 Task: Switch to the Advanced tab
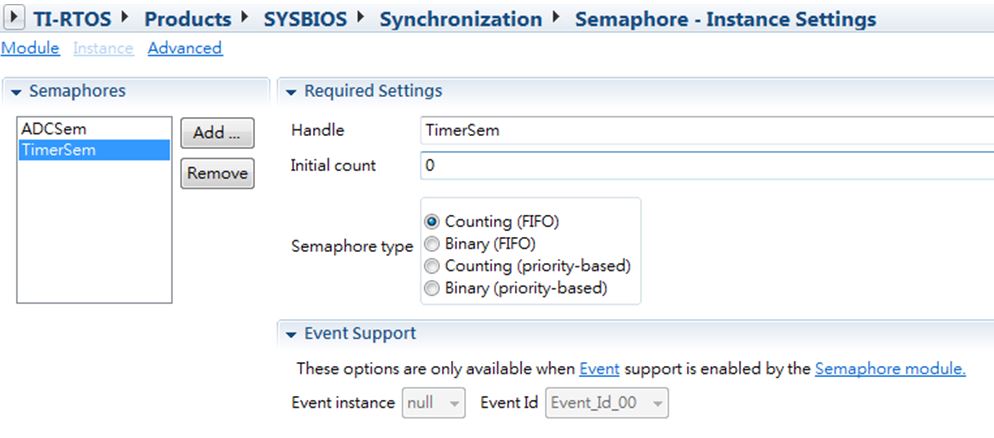click(185, 48)
